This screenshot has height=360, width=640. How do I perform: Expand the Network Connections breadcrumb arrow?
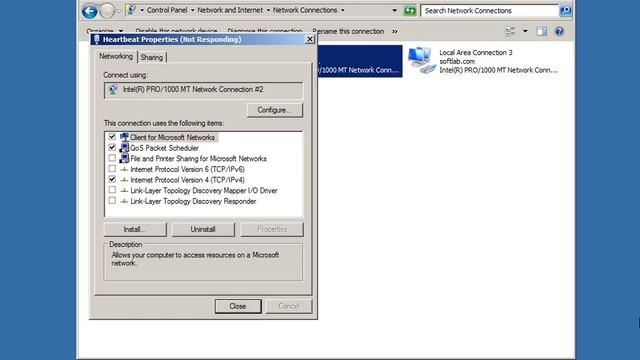(342, 10)
